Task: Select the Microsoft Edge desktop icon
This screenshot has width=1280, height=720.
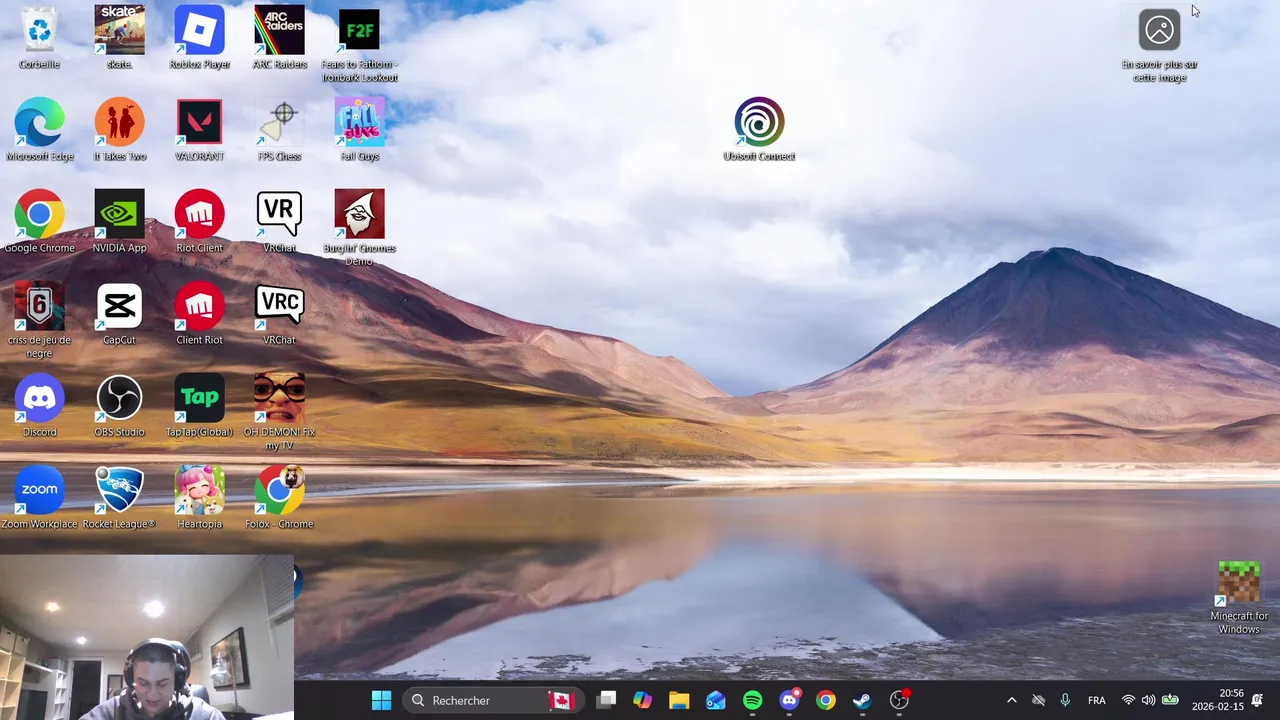Action: pos(39,130)
